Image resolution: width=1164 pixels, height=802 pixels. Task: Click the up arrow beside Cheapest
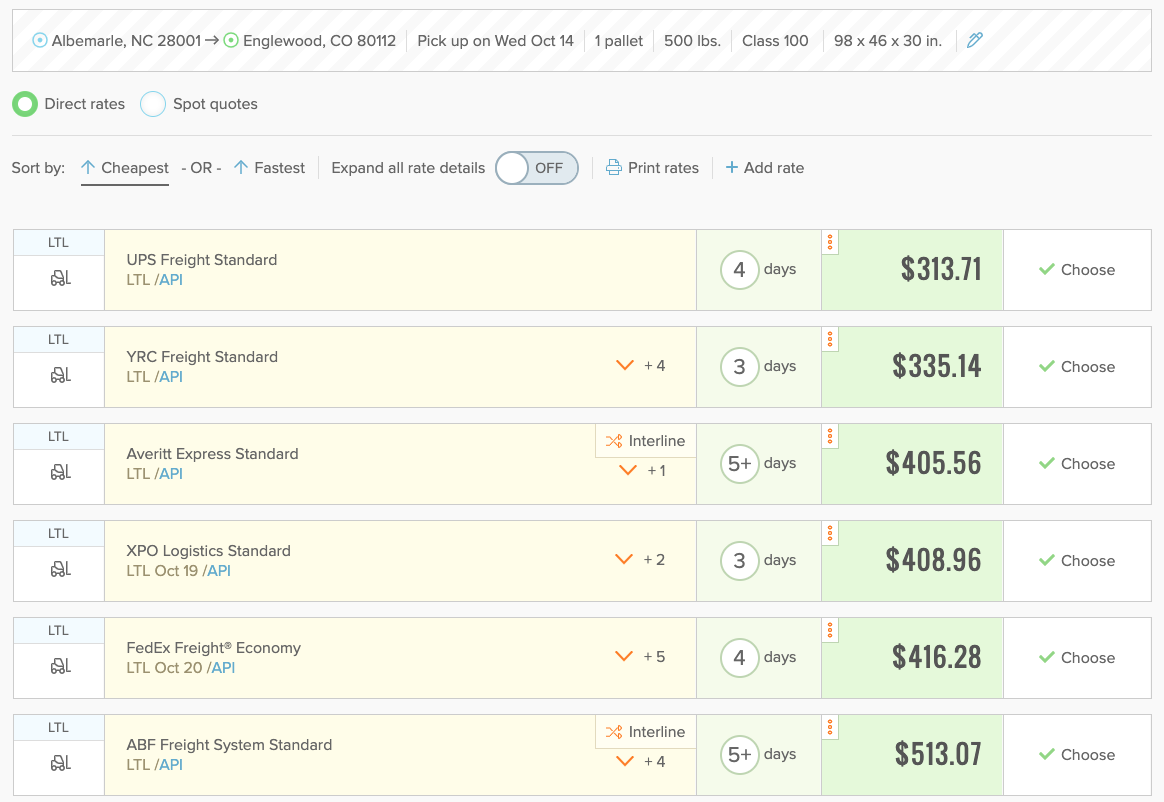pyautogui.click(x=88, y=168)
